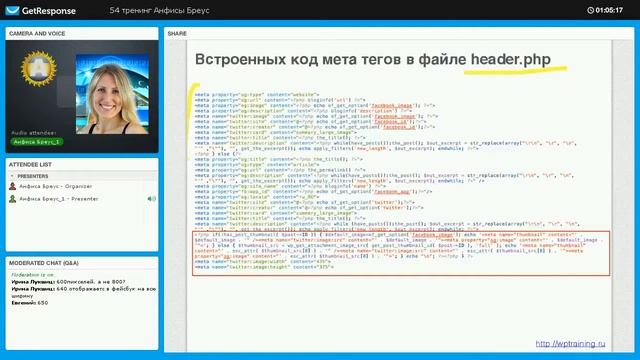Click the 54 тренинг Анфисы Бреус title

(x=160, y=11)
